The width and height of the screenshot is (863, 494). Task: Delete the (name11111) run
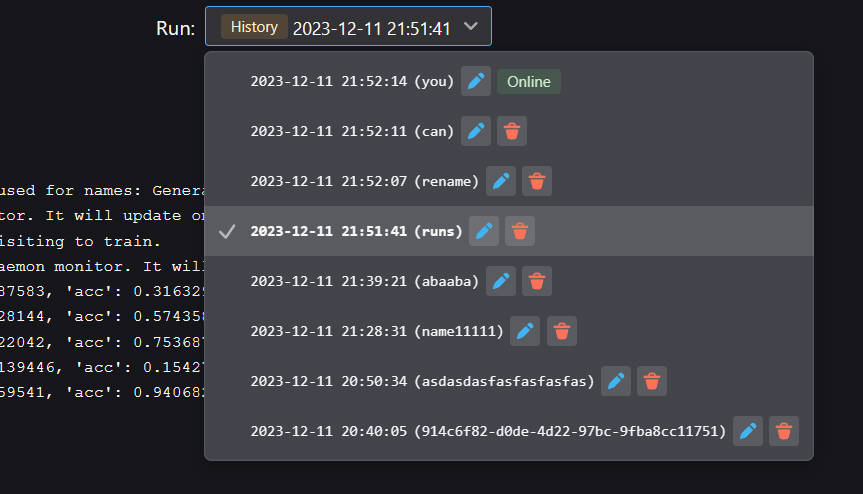pos(562,331)
